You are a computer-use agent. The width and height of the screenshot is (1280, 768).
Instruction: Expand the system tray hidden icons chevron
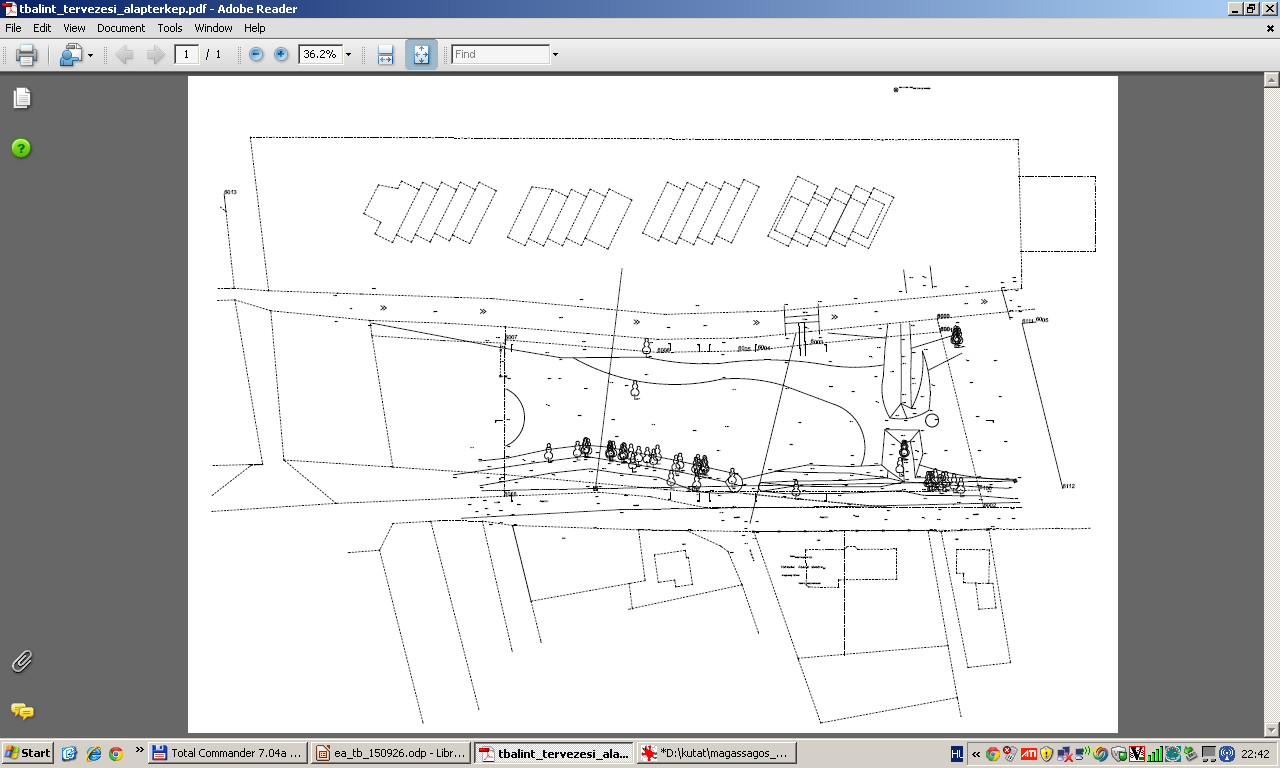point(976,754)
